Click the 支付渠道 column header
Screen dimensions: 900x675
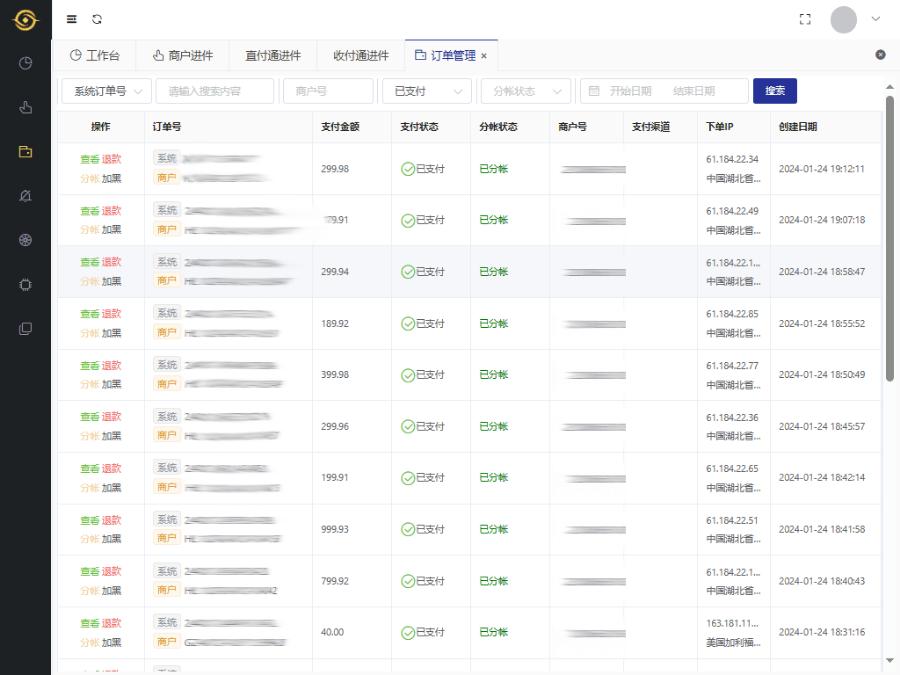651,126
